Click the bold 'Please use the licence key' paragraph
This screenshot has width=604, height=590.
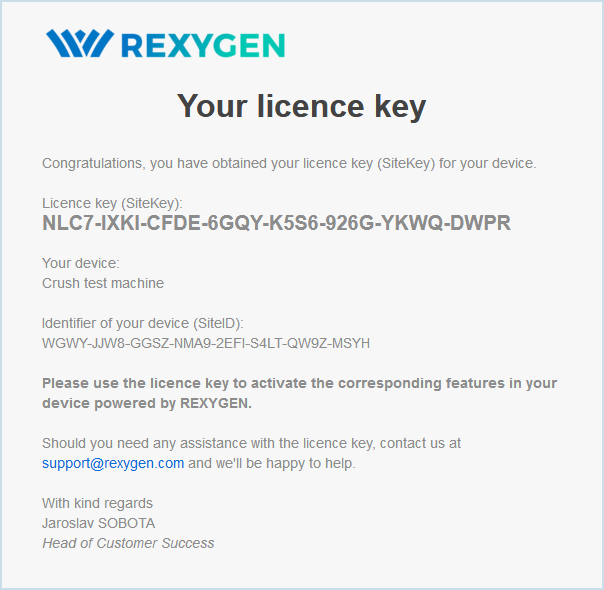coord(299,393)
